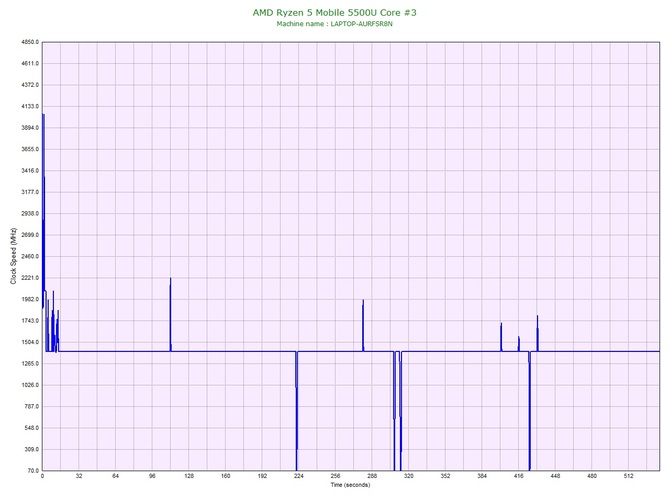Click the 3655.0 y-axis value
The width and height of the screenshot is (670, 502).
coord(29,149)
